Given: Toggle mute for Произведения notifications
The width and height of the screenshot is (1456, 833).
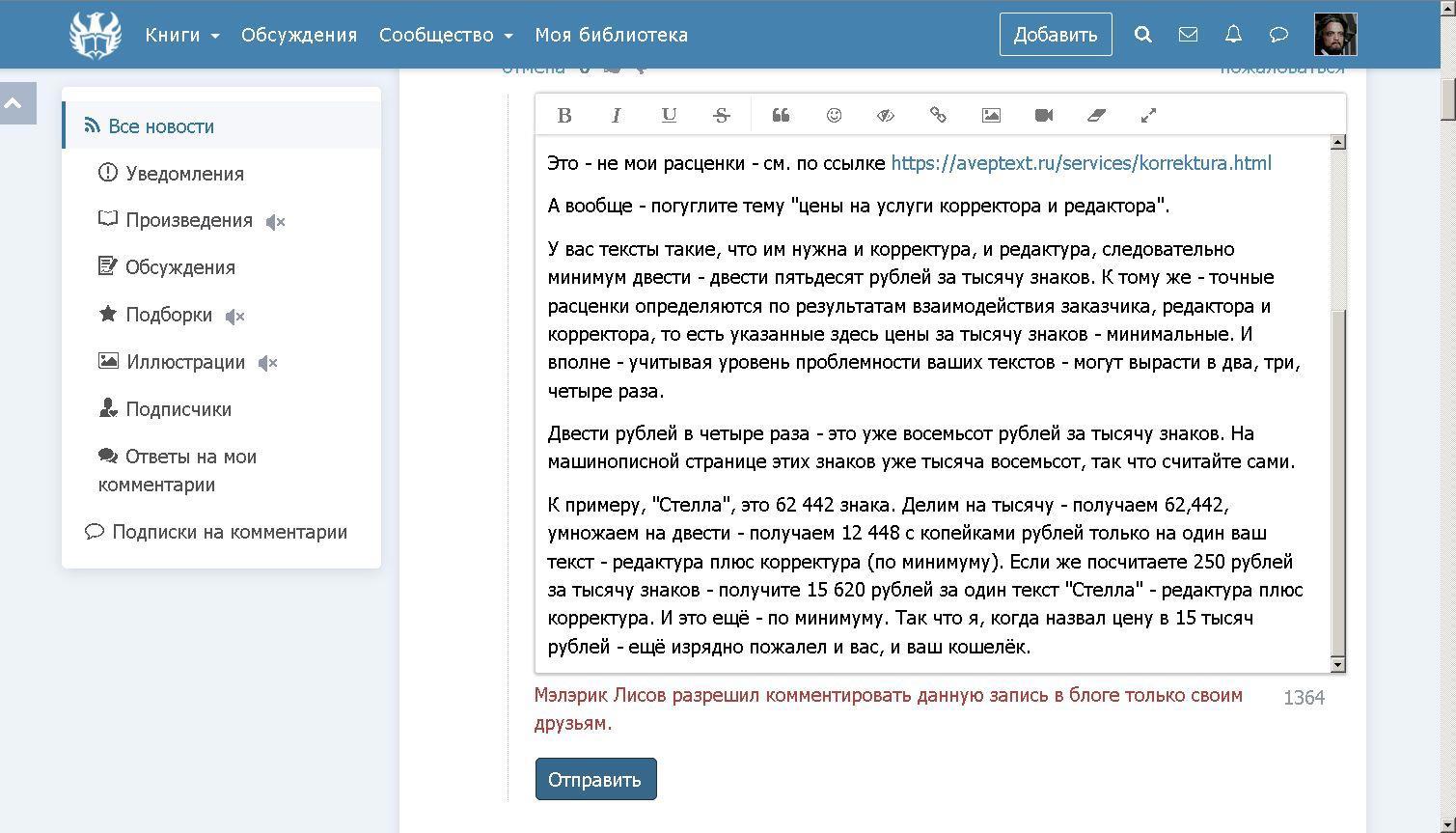Looking at the screenshot, I should 275,222.
